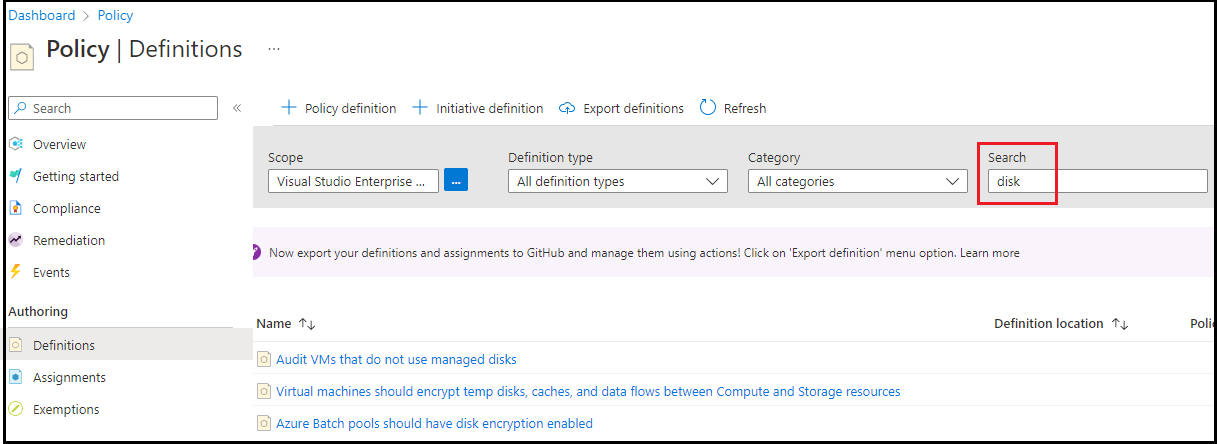Click plus icon for Initiative definition
This screenshot has height=444, width=1217.
(421, 107)
